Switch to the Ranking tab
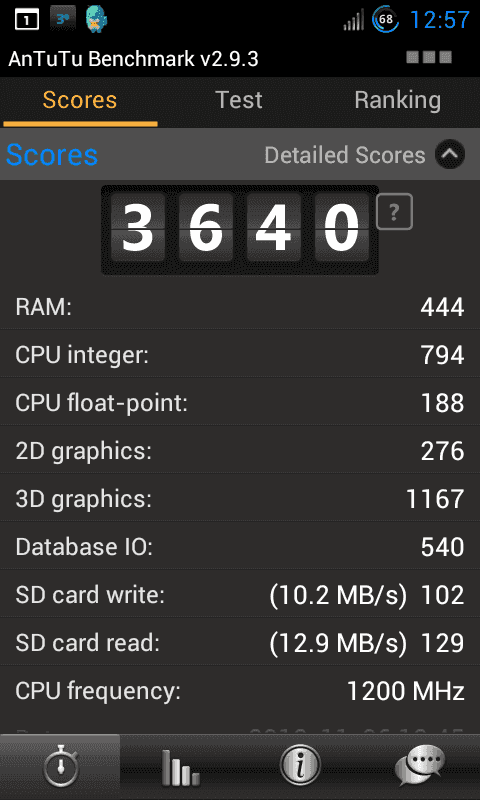This screenshot has width=480, height=800. tap(397, 101)
